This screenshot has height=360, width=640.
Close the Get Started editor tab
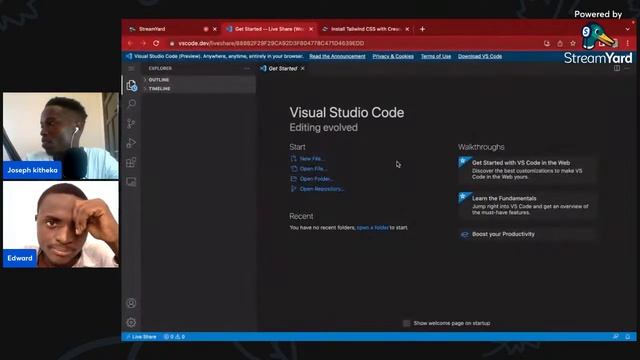coord(302,69)
